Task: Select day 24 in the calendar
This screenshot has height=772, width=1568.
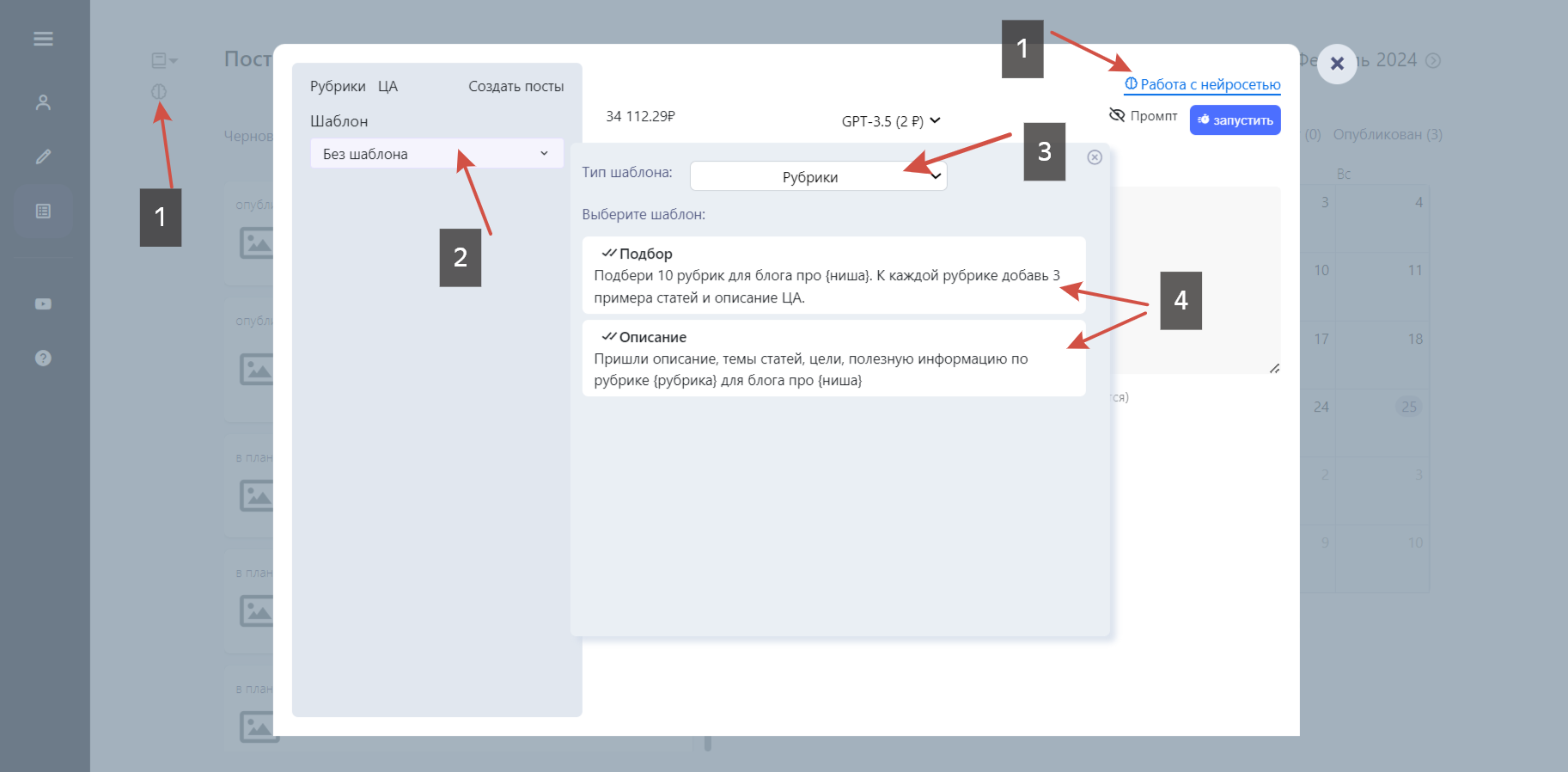Action: coord(1321,407)
